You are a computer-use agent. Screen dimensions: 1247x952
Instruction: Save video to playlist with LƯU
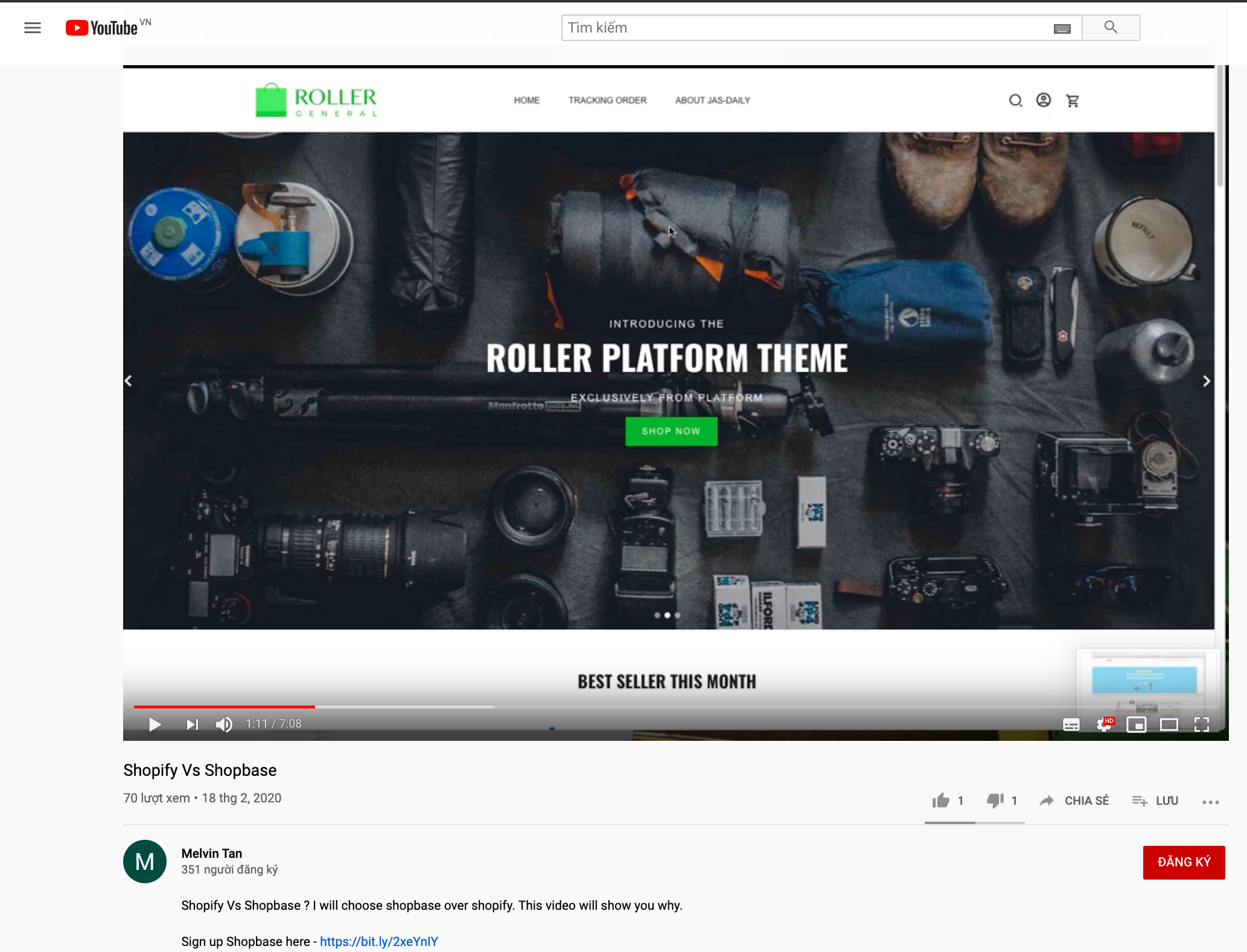pos(1155,801)
